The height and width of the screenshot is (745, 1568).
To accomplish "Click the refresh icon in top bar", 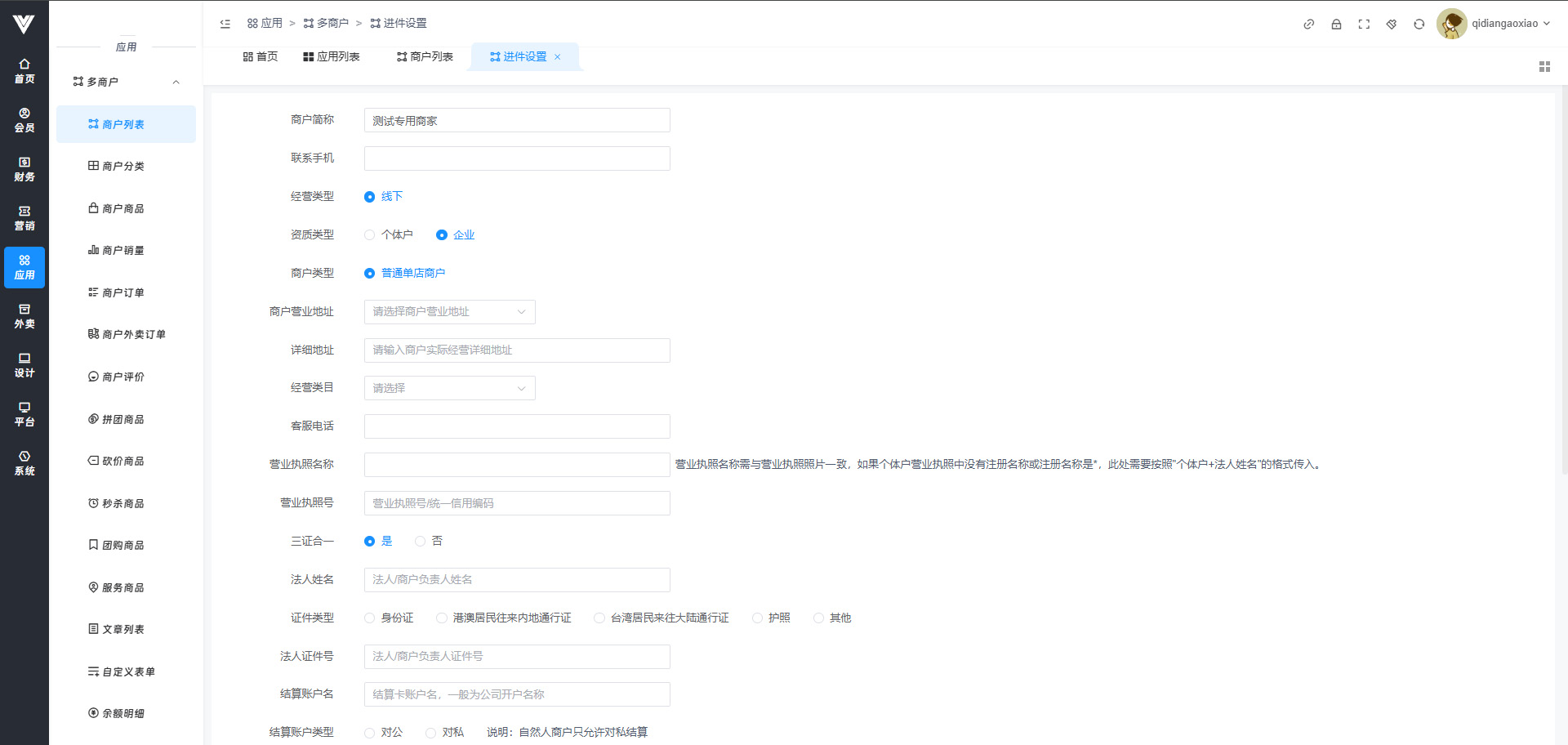I will pyautogui.click(x=1419, y=25).
